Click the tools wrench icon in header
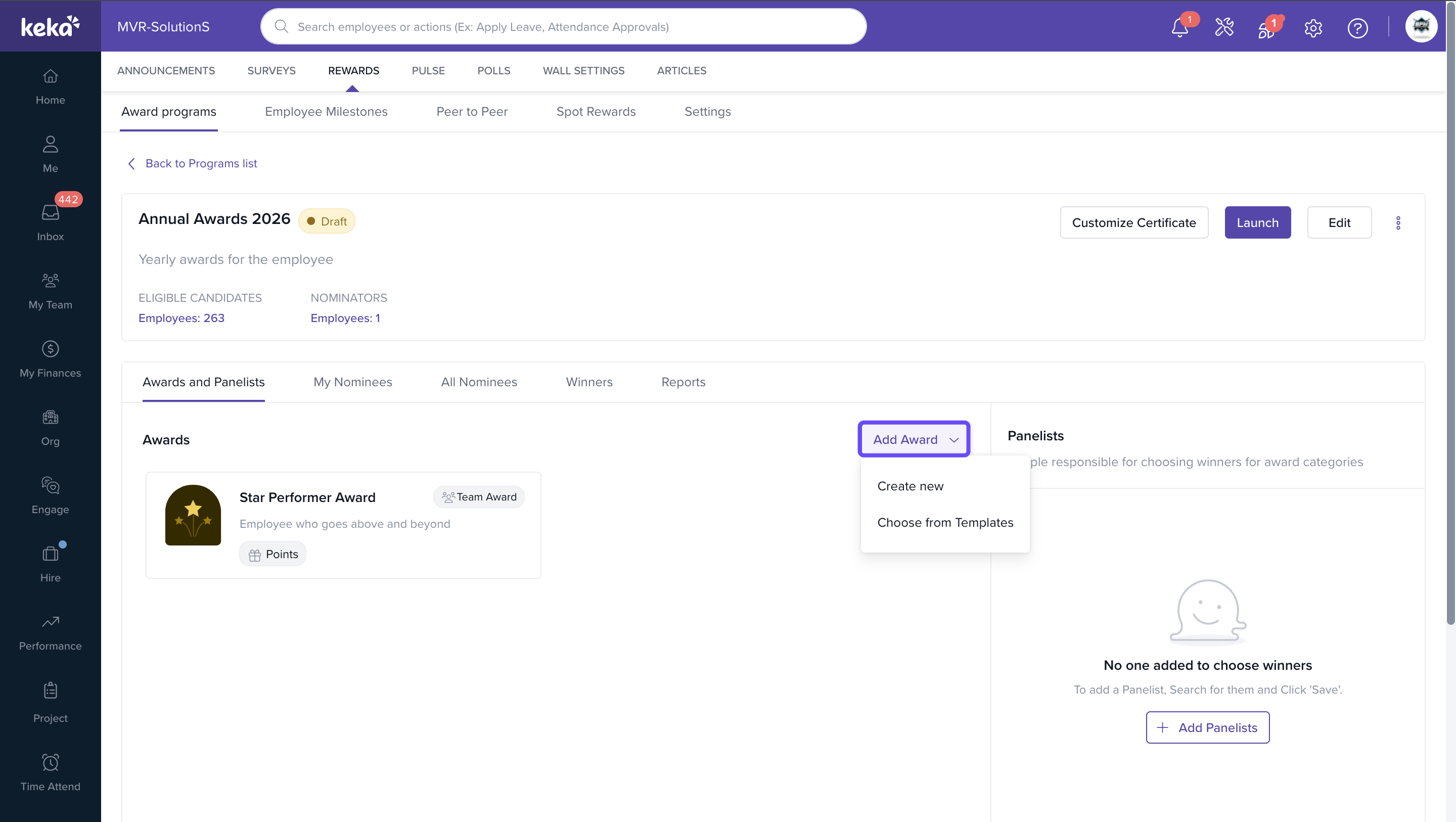1456x822 pixels. (x=1223, y=27)
